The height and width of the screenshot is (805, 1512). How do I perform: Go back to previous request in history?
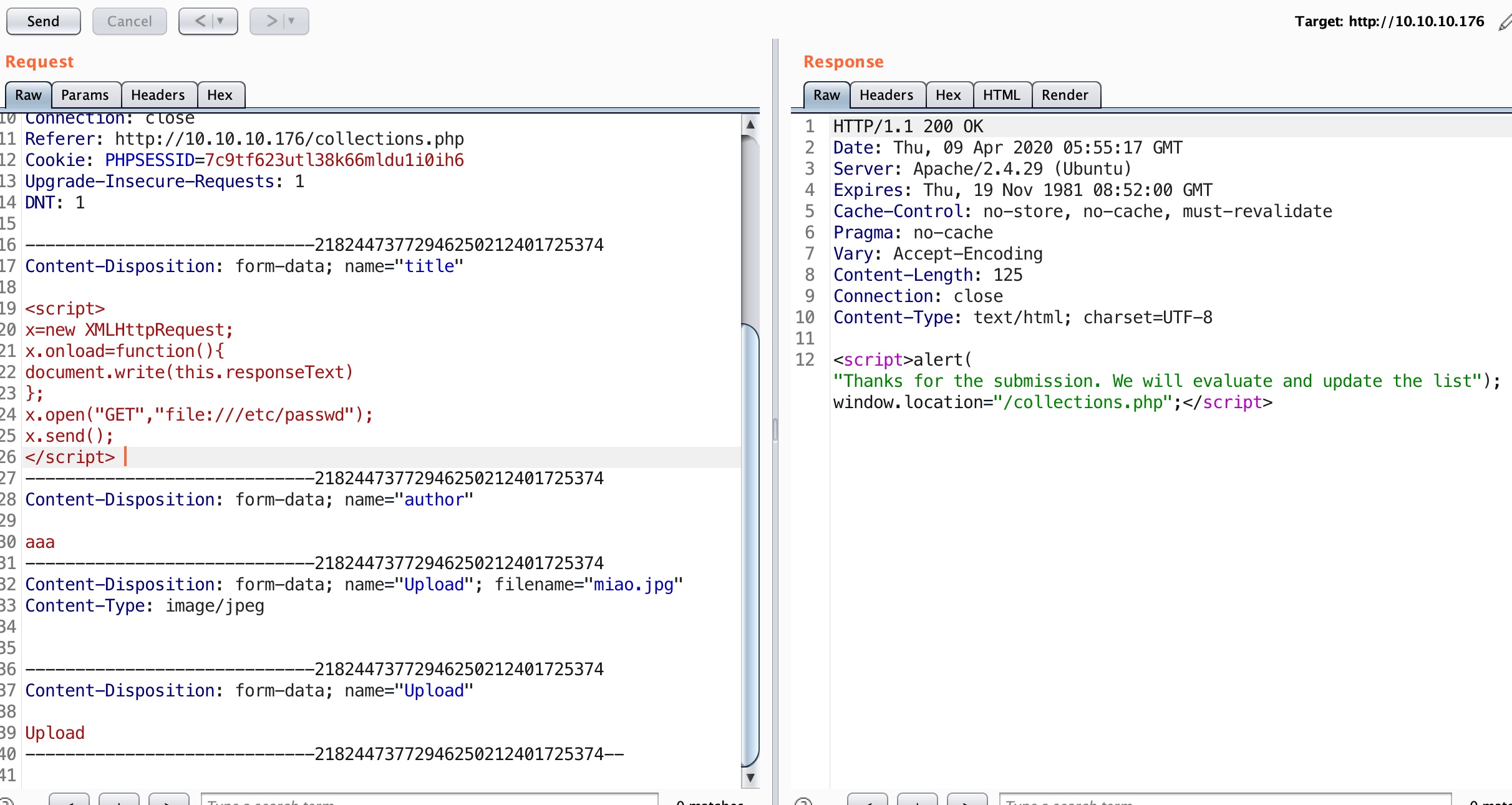[200, 21]
